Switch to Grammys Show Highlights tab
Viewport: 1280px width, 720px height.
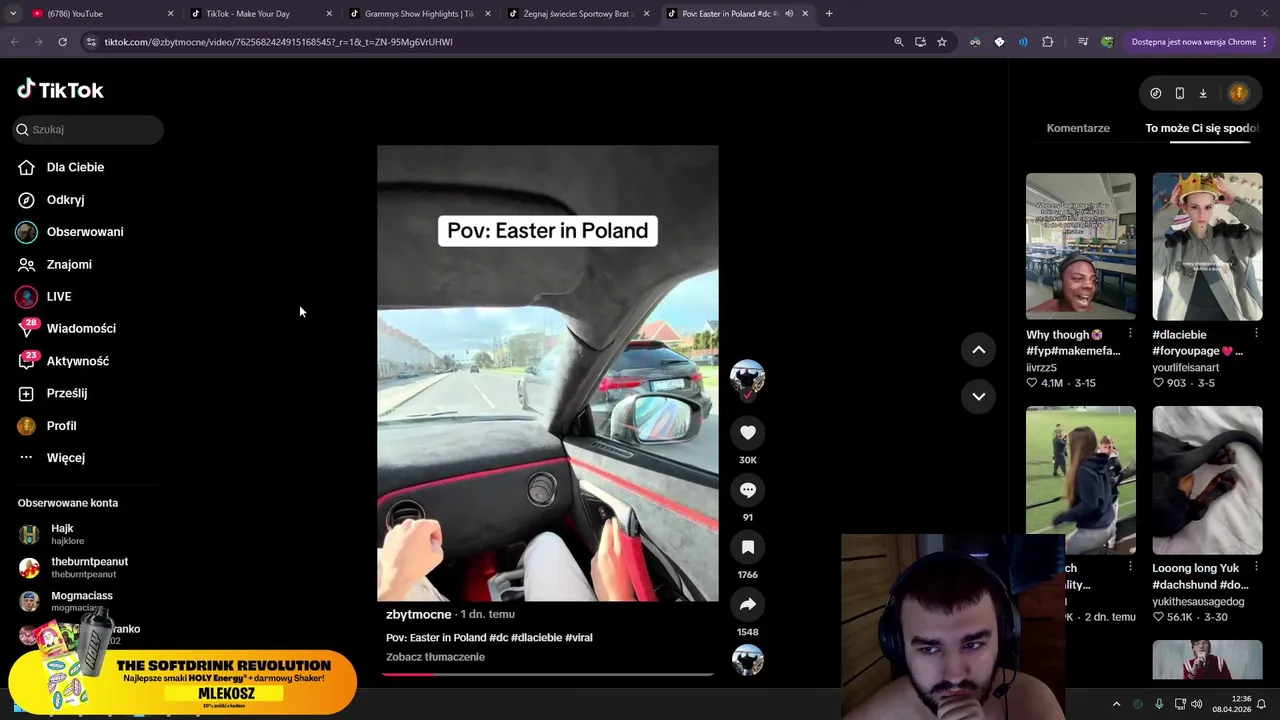point(420,14)
